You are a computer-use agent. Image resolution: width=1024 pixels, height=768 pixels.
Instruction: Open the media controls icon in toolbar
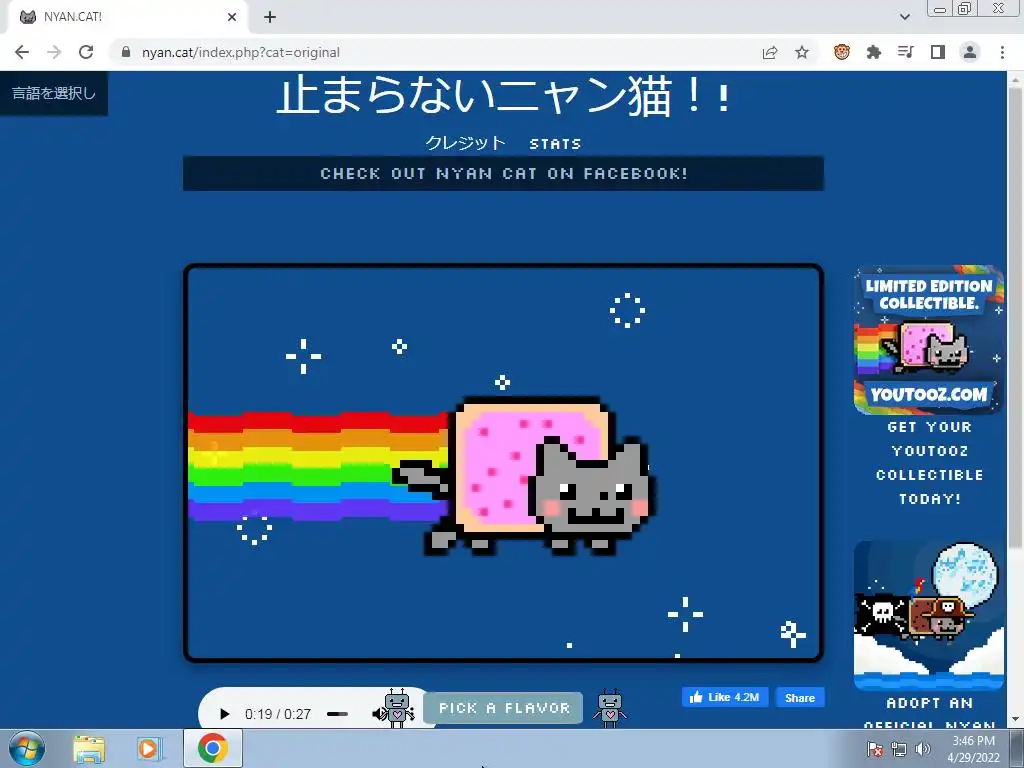click(906, 52)
